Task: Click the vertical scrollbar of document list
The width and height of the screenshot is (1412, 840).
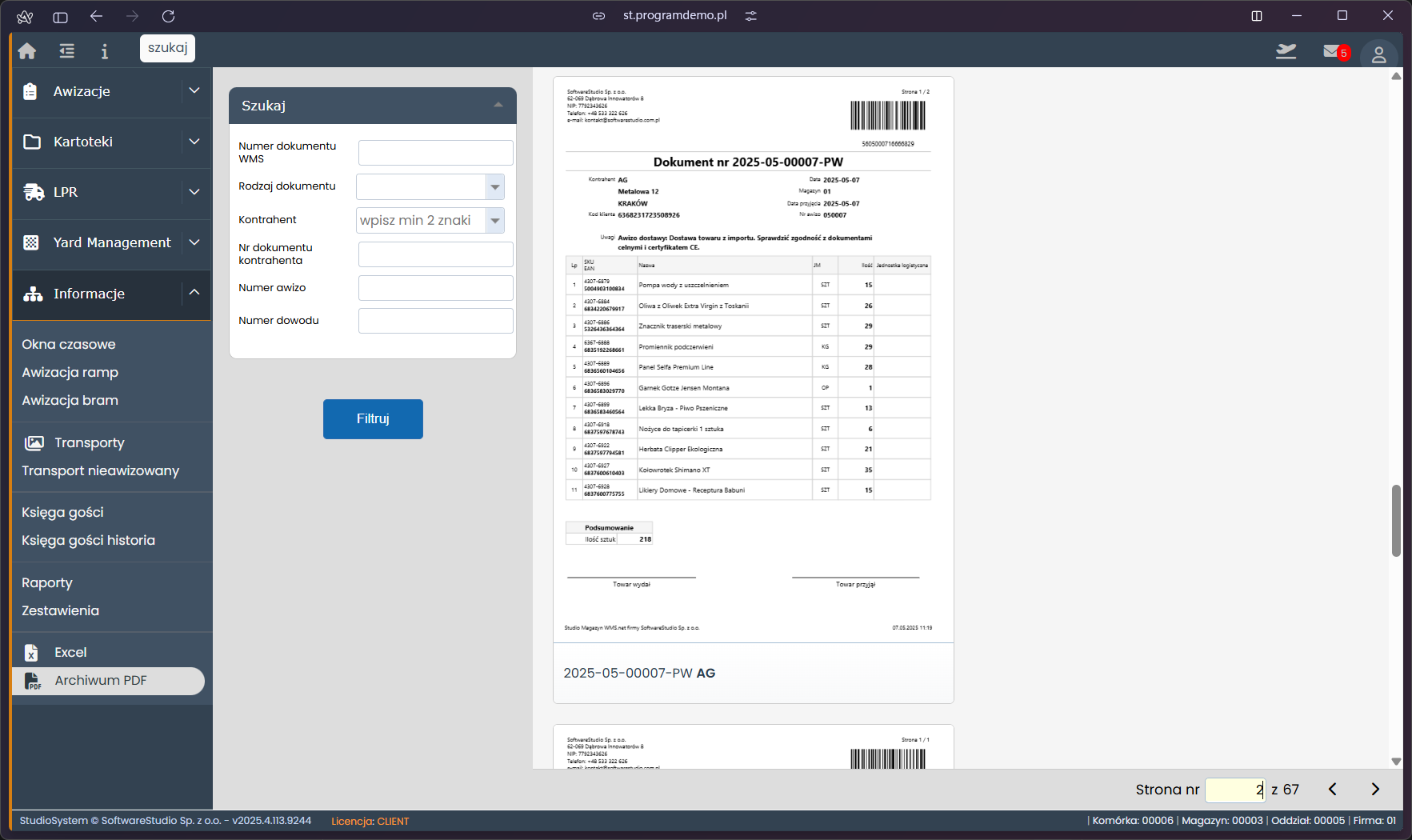Action: (1396, 520)
